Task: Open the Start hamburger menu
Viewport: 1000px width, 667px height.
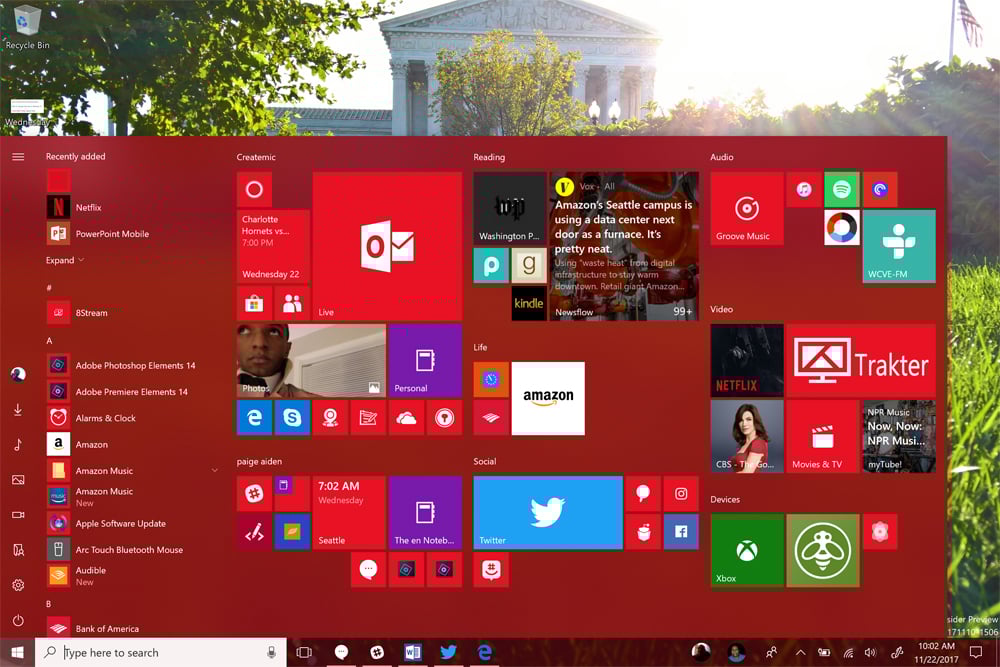Action: tap(18, 156)
